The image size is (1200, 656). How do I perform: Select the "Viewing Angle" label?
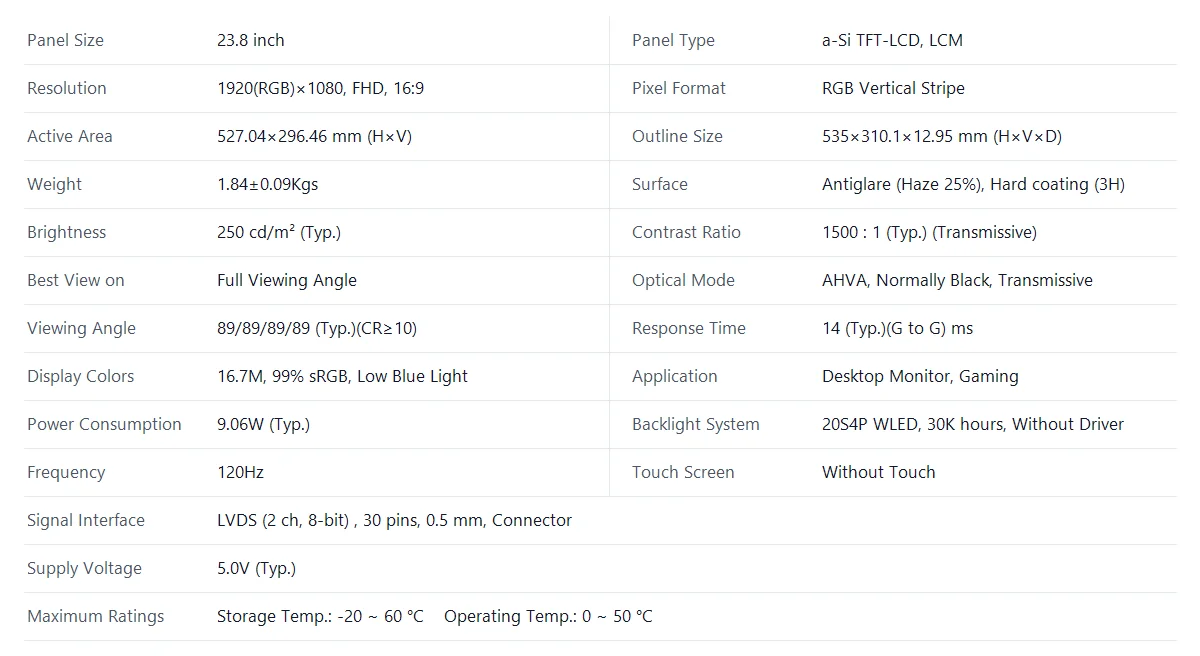[81, 328]
